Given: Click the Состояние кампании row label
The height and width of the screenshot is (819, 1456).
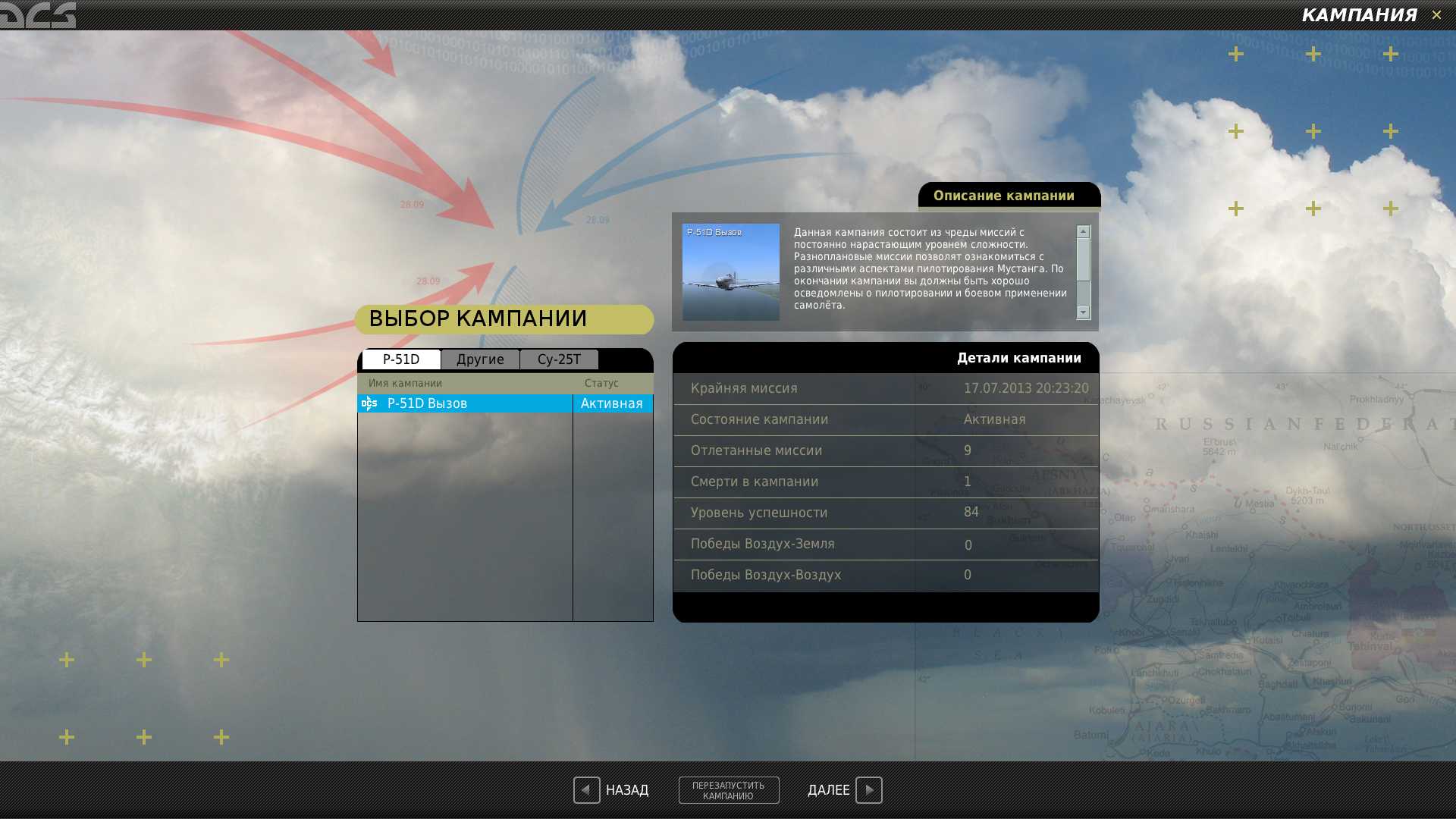Looking at the screenshot, I should point(759,419).
